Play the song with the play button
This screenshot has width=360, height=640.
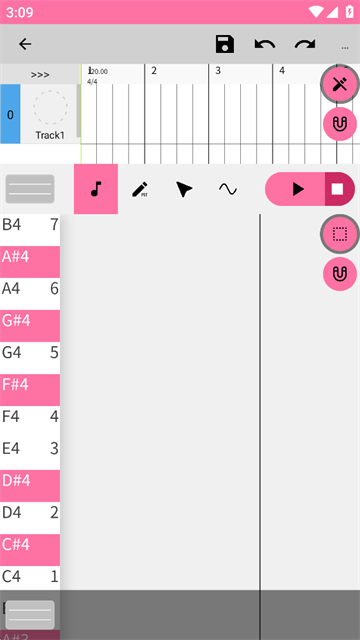point(296,189)
